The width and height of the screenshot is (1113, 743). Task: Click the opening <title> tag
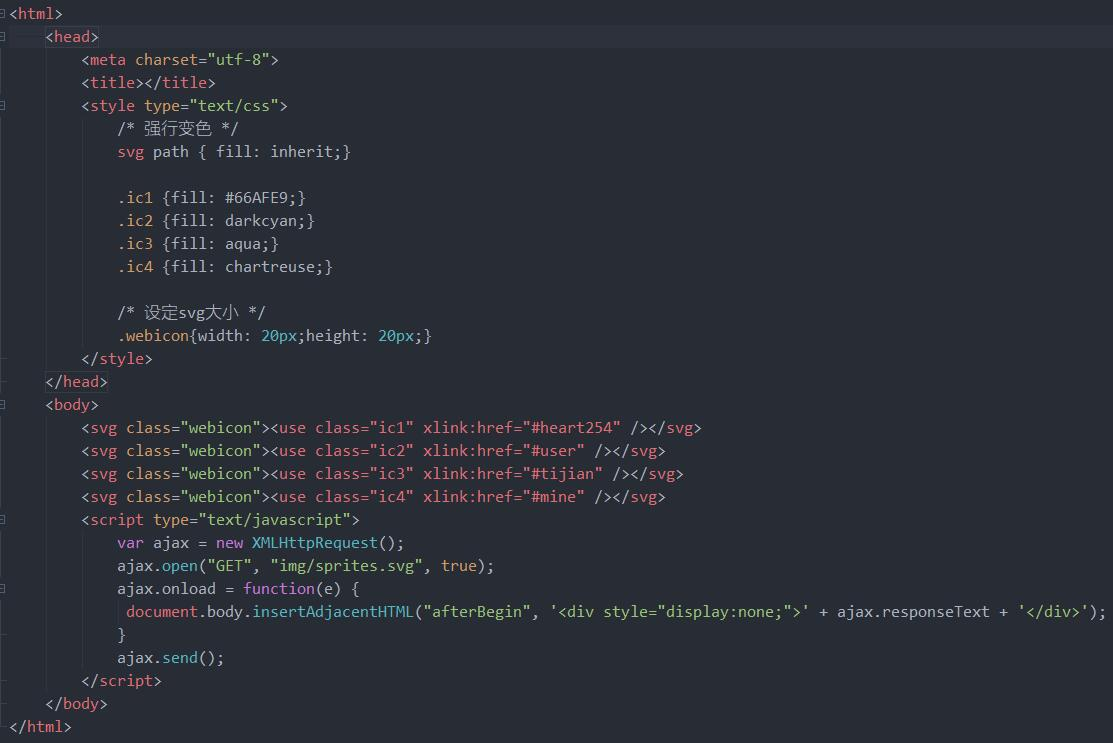[x=112, y=83]
